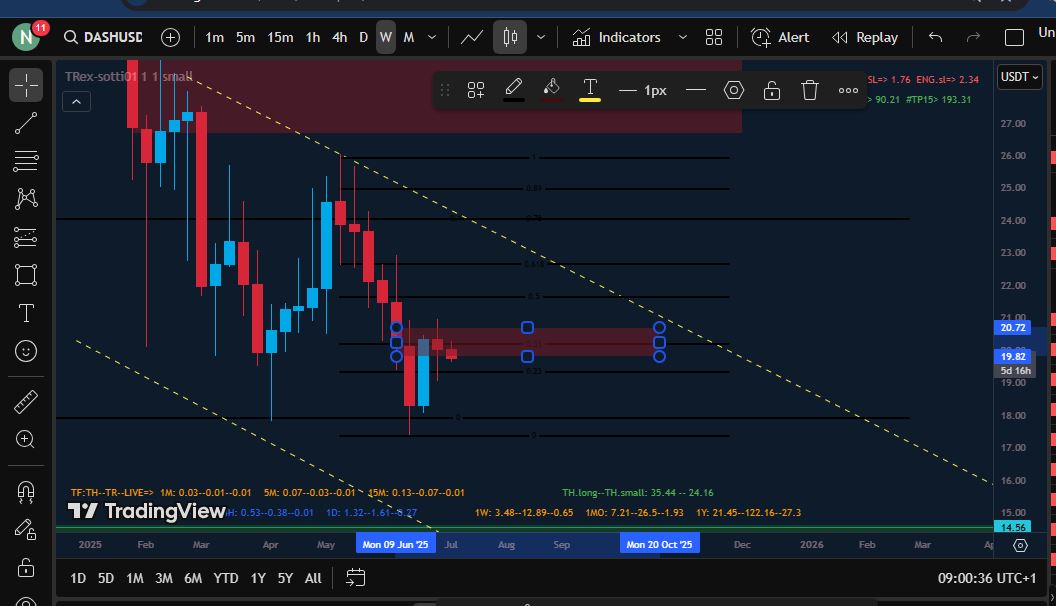The image size is (1056, 606).
Task: Open the indicator templates grid
Action: click(713, 37)
